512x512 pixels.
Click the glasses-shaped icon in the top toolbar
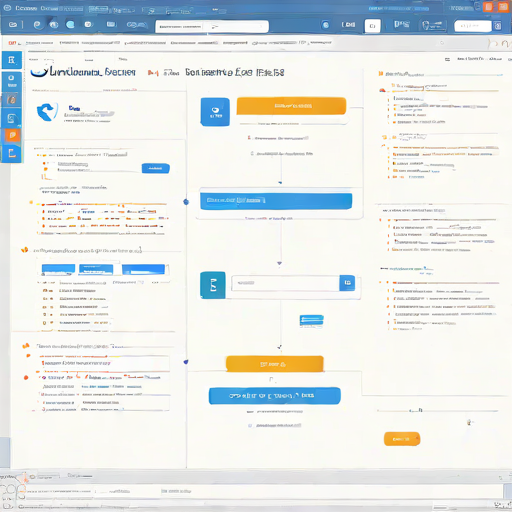point(136,25)
